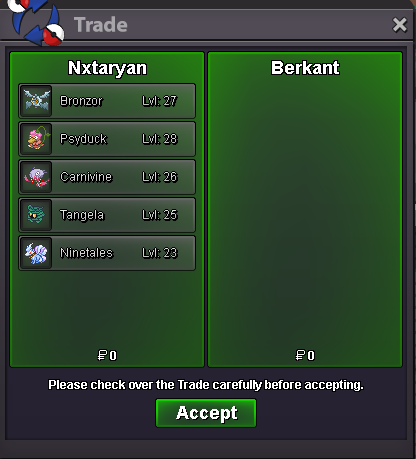
Task: Click the Berkant player name
Action: [305, 68]
